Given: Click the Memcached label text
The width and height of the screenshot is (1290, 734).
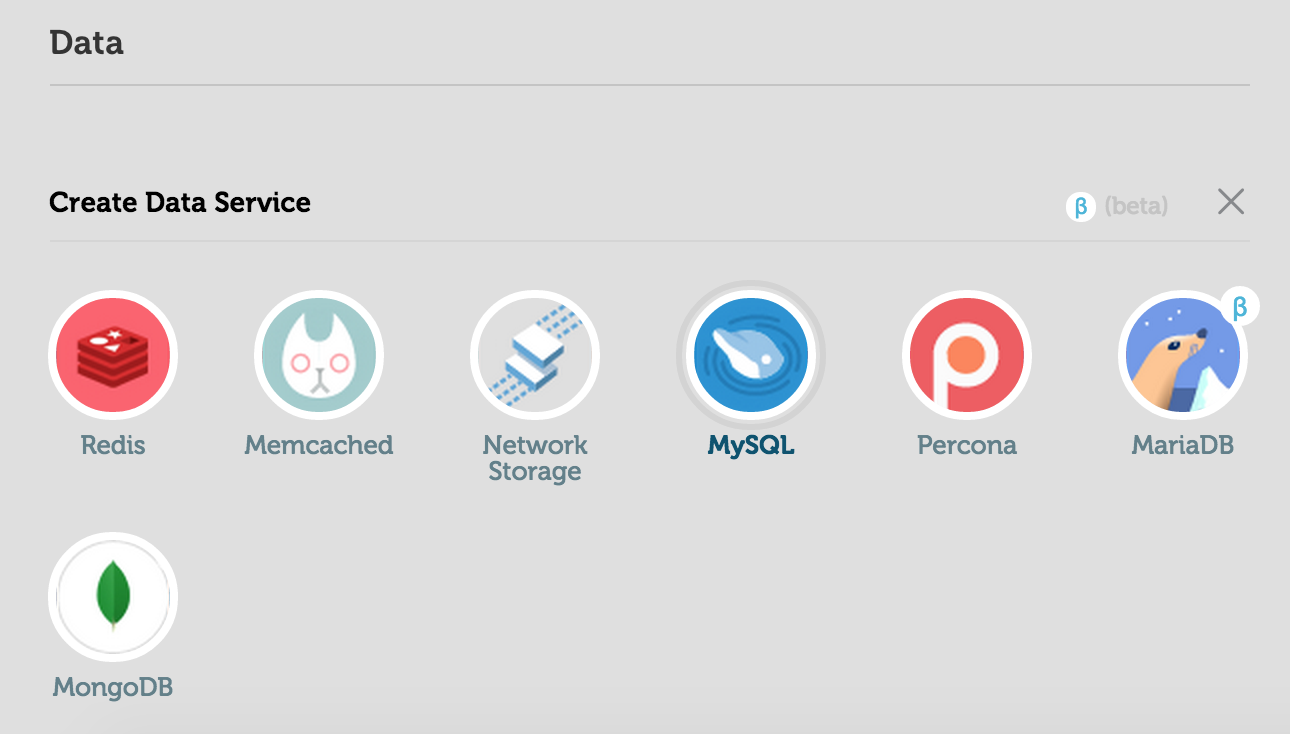Looking at the screenshot, I should 319,445.
